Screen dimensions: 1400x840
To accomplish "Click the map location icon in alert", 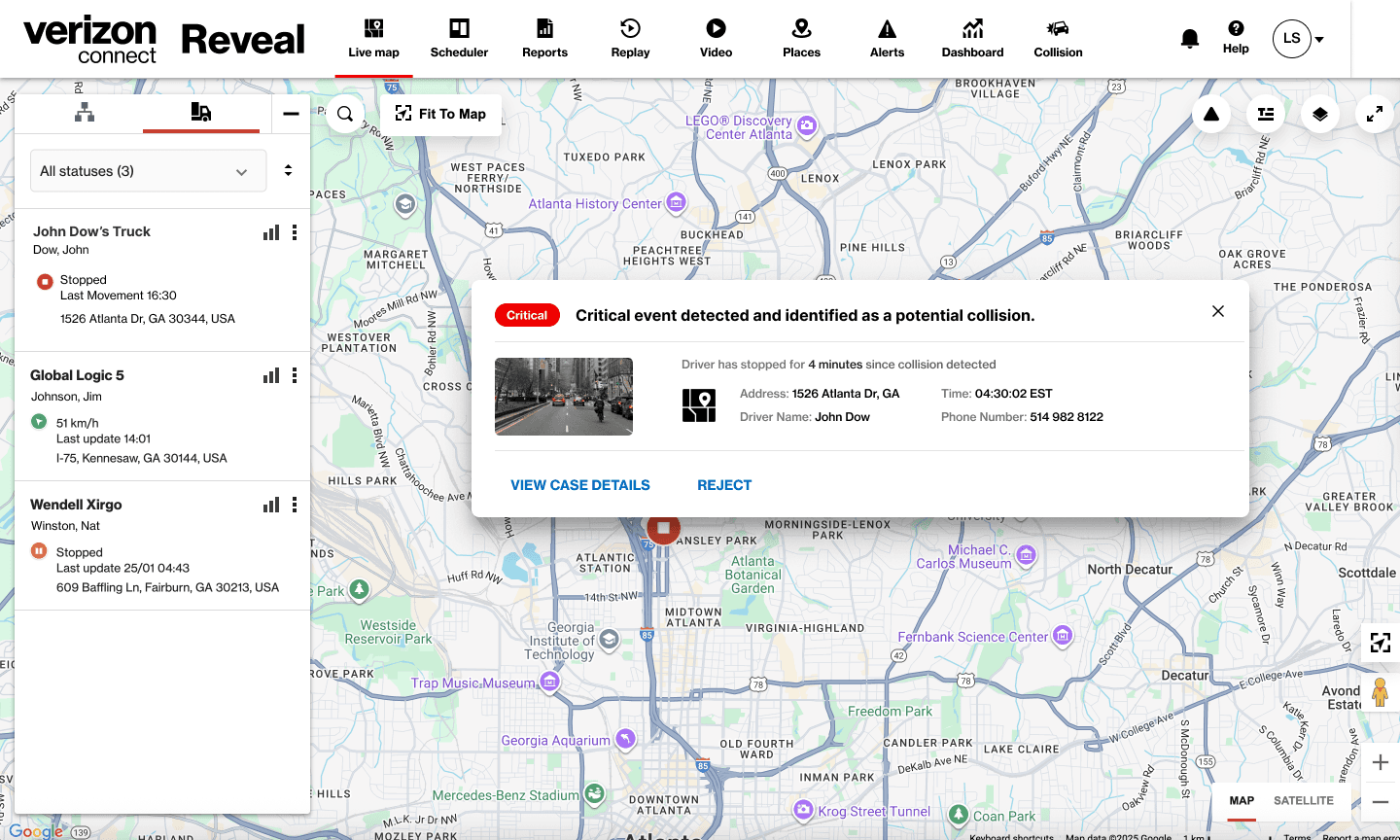I will click(699, 405).
